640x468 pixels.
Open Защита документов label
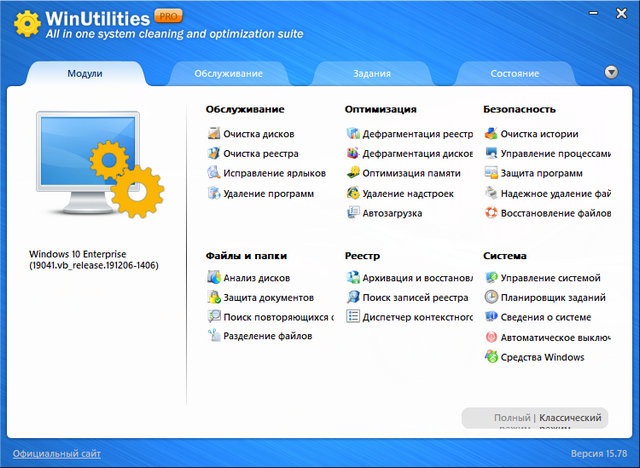pyautogui.click(x=269, y=297)
